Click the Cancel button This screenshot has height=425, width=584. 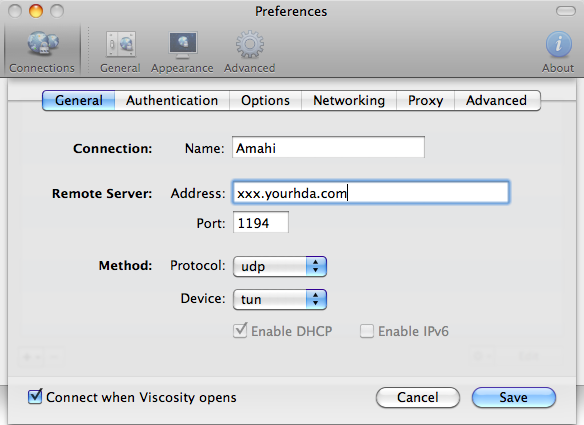point(418,397)
